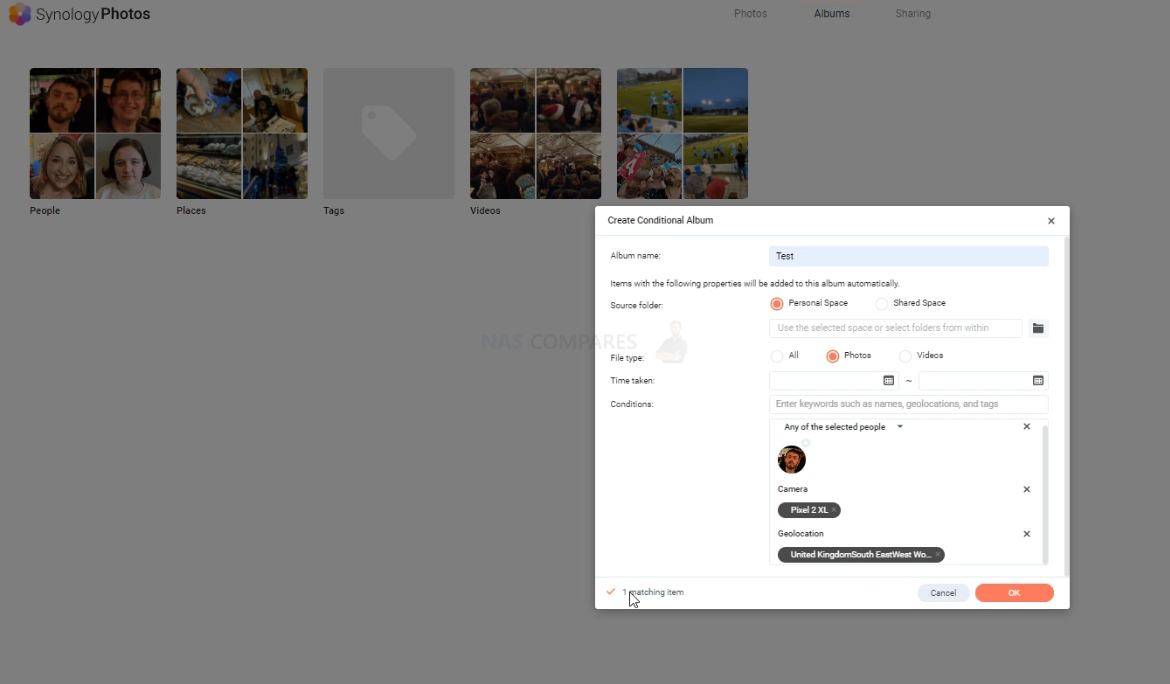The image size is (1170, 684).
Task: Open the Tags album thumbnail
Action: (389, 134)
